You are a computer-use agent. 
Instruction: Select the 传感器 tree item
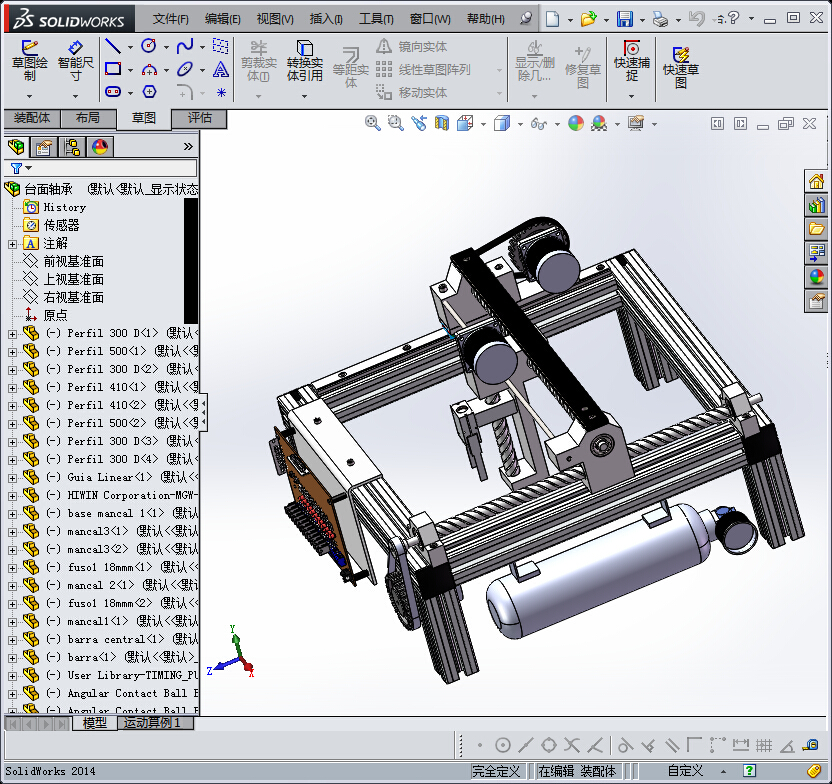[61, 225]
